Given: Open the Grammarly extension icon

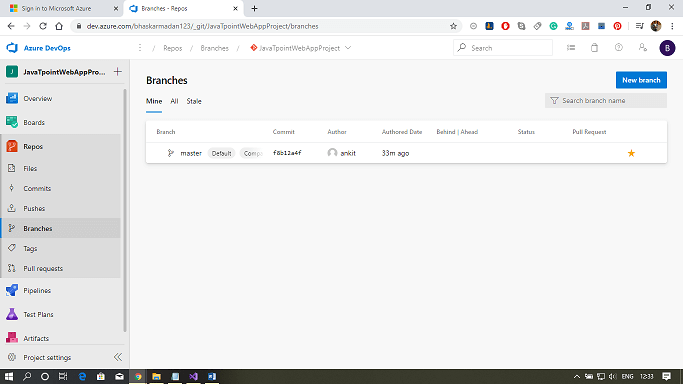Looking at the screenshot, I should pos(553,26).
